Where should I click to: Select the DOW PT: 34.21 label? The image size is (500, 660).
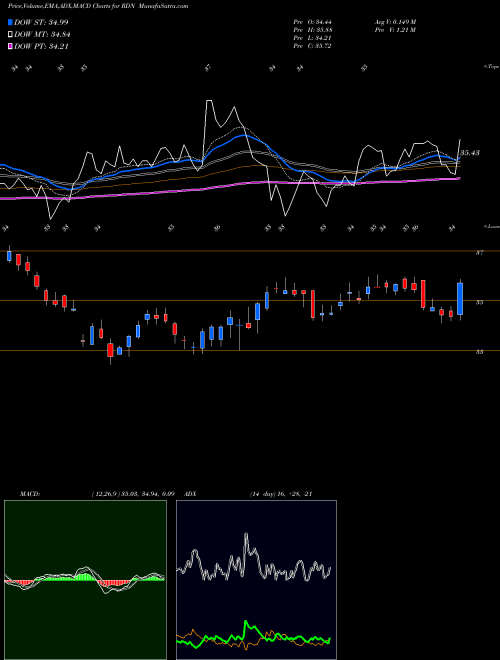click(x=41, y=47)
